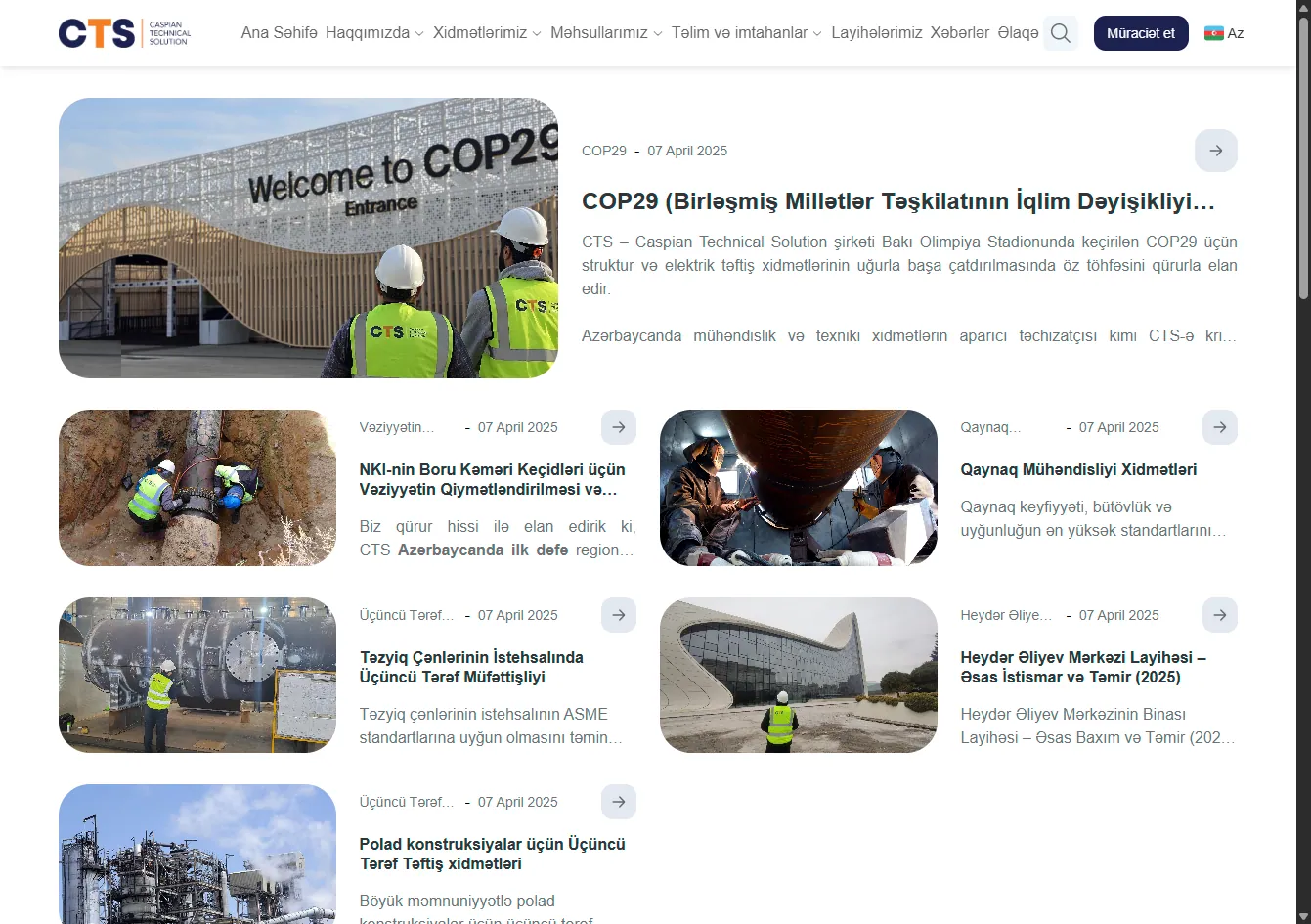The height and width of the screenshot is (924, 1311).
Task: Click the welders under pipe thumbnail
Action: (799, 488)
